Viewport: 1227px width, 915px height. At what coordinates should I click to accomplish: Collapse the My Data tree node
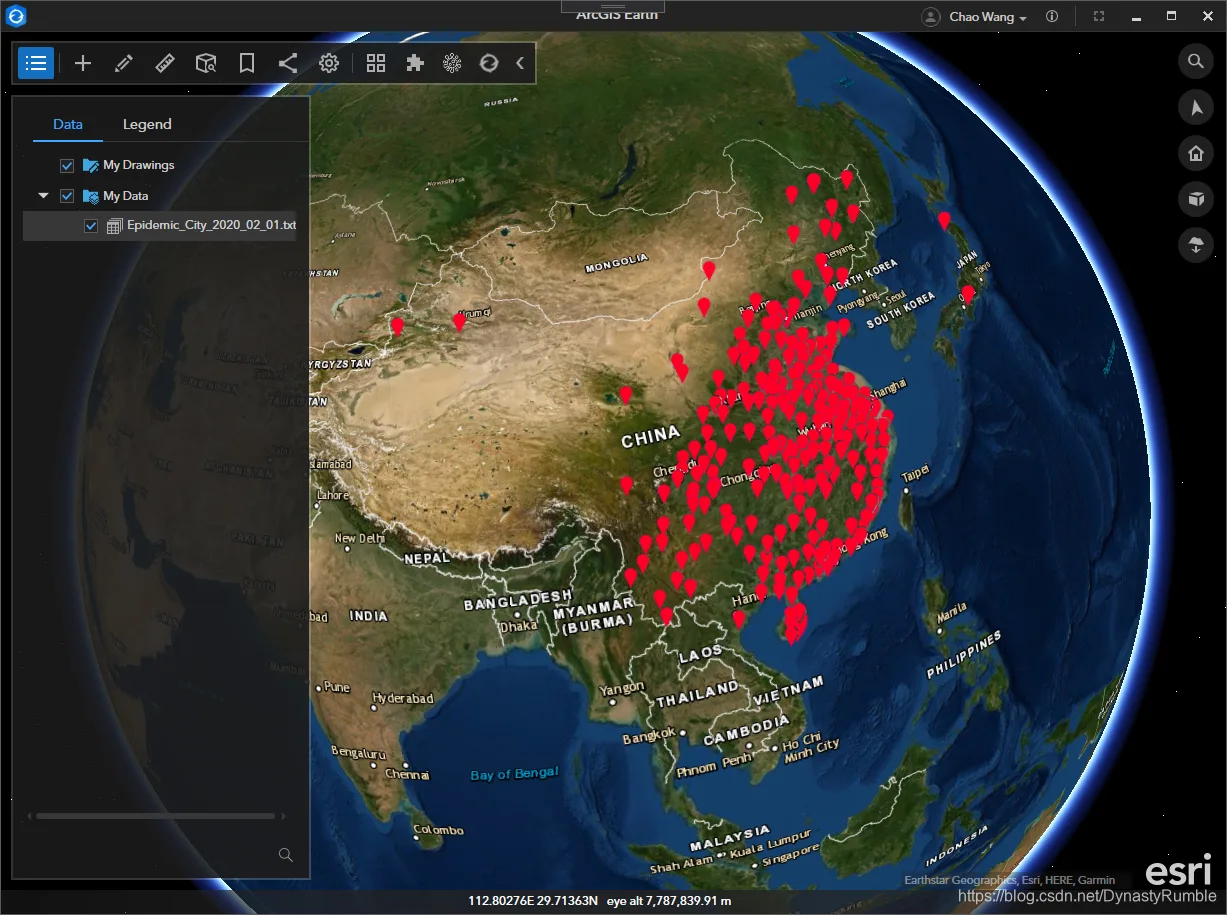tap(43, 196)
